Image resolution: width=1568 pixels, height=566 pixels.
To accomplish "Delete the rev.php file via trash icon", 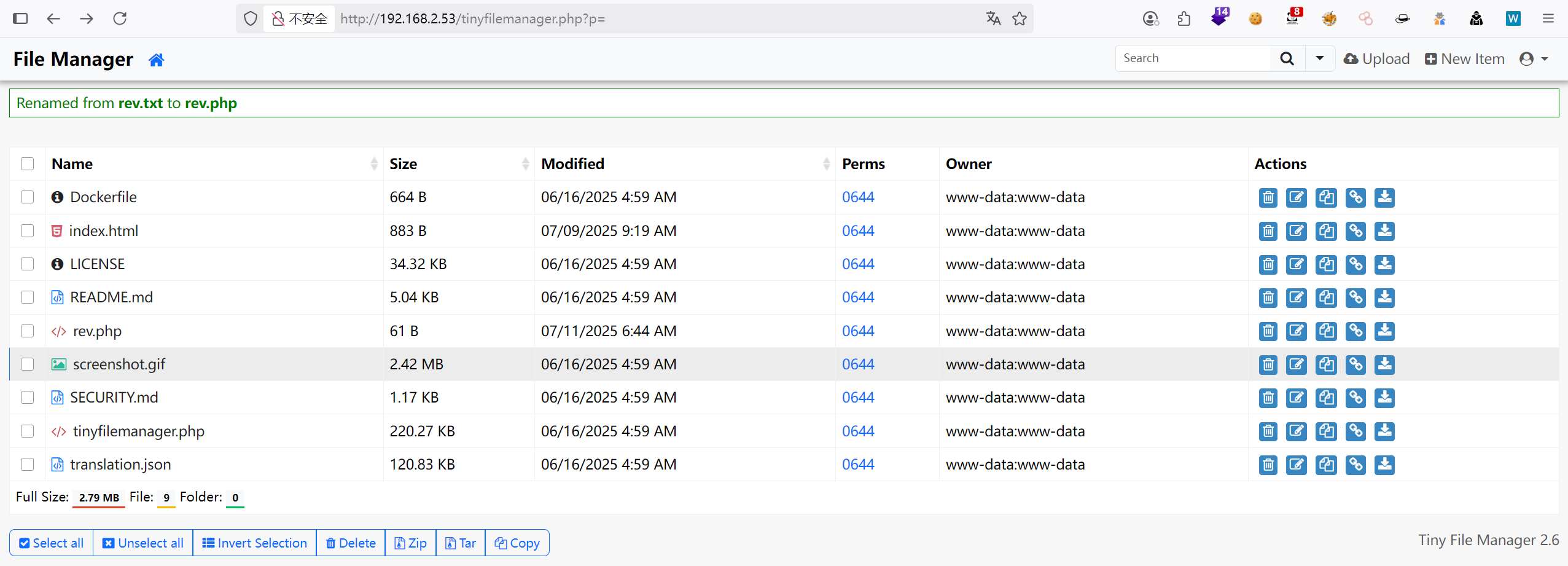I will click(x=1268, y=331).
